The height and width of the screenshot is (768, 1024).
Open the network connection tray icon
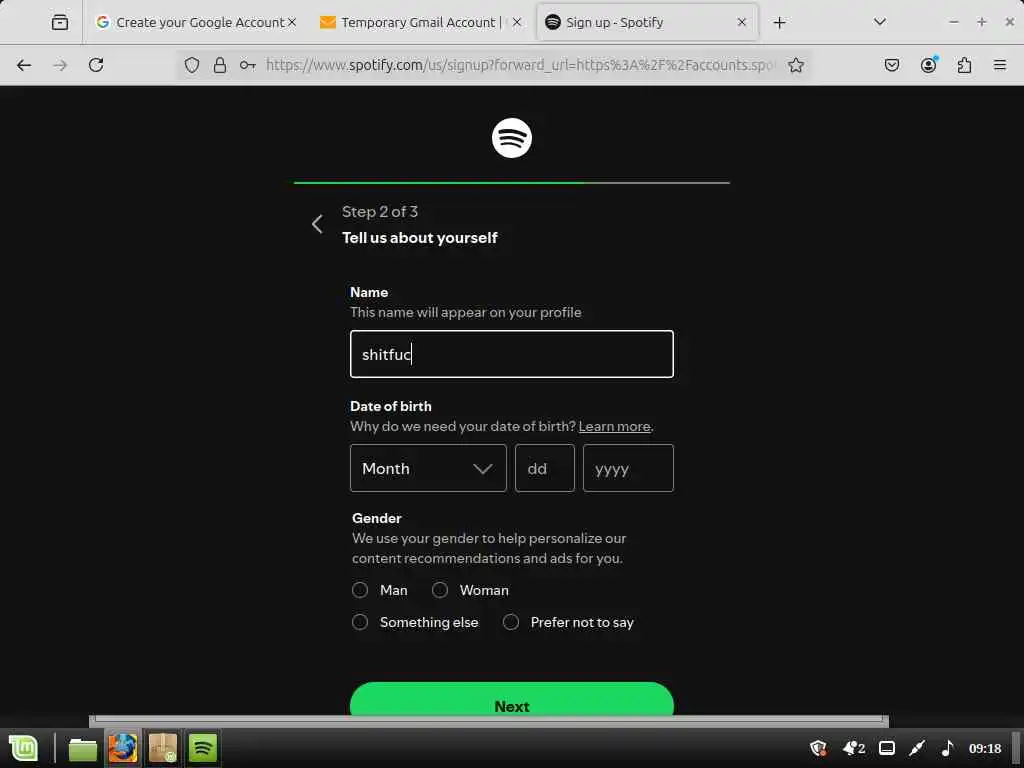point(917,748)
